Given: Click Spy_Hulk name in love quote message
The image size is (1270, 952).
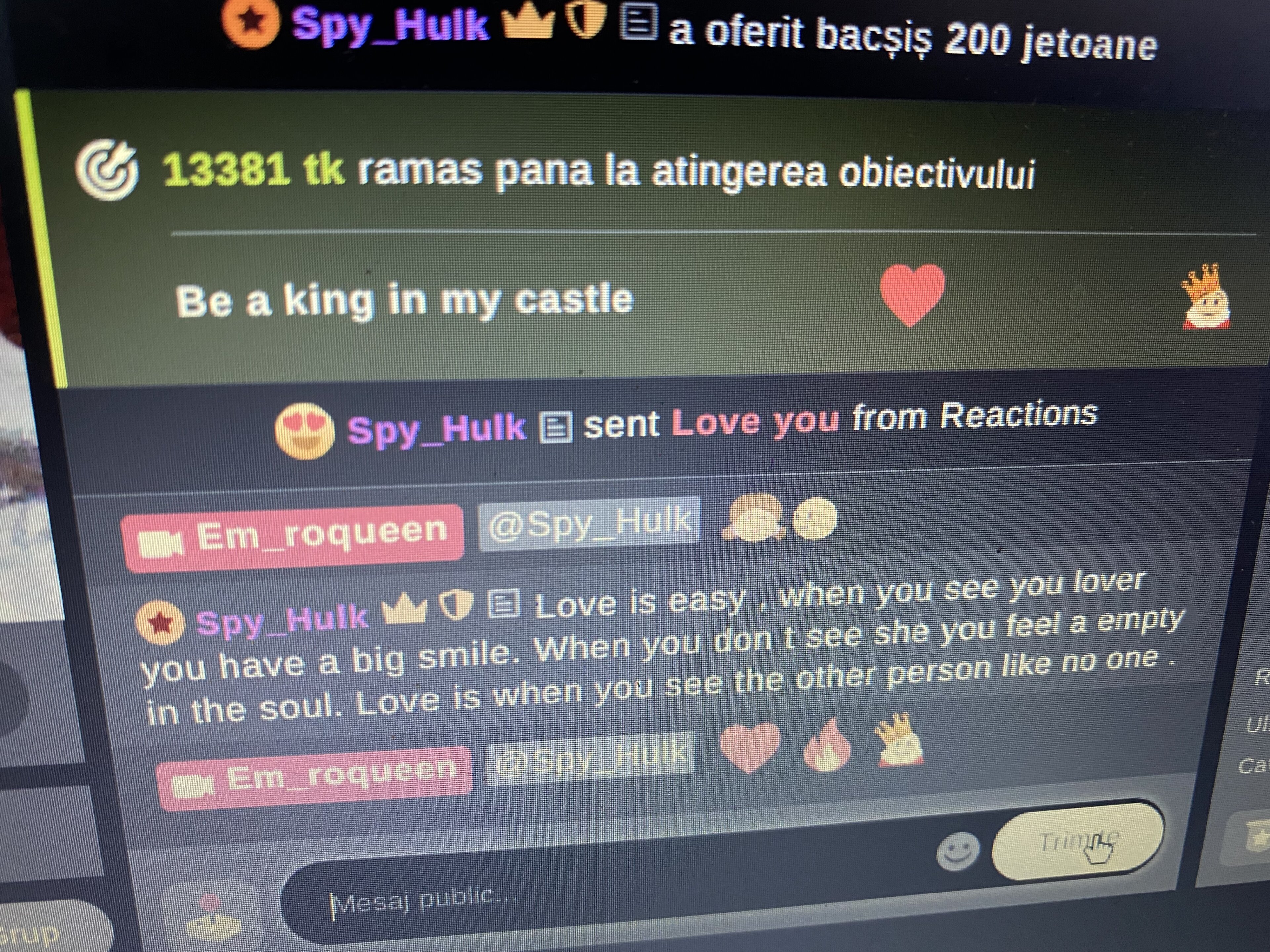Looking at the screenshot, I should pos(281,620).
